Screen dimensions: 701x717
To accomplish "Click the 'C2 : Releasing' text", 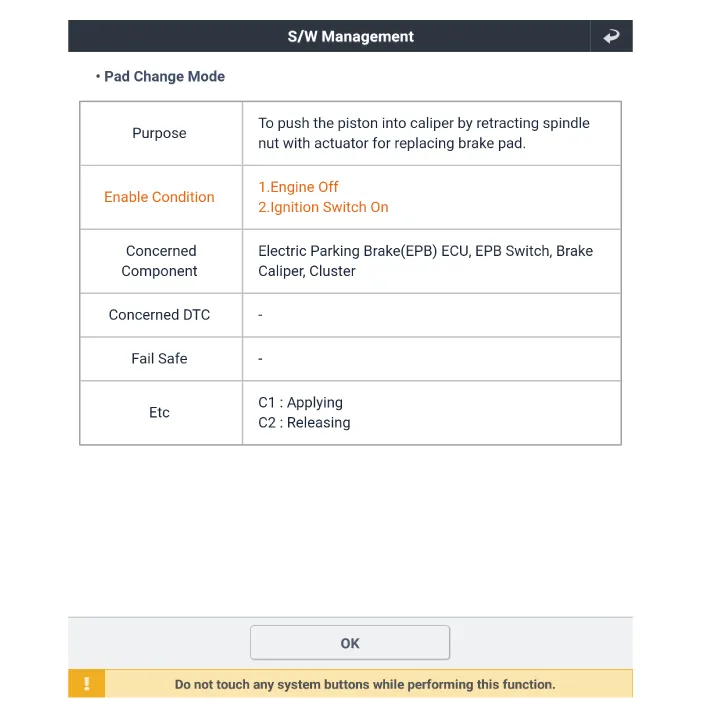I will coord(304,422).
